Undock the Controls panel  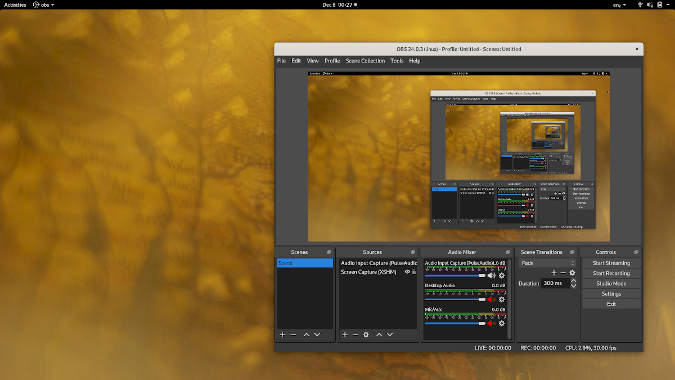[636, 252]
